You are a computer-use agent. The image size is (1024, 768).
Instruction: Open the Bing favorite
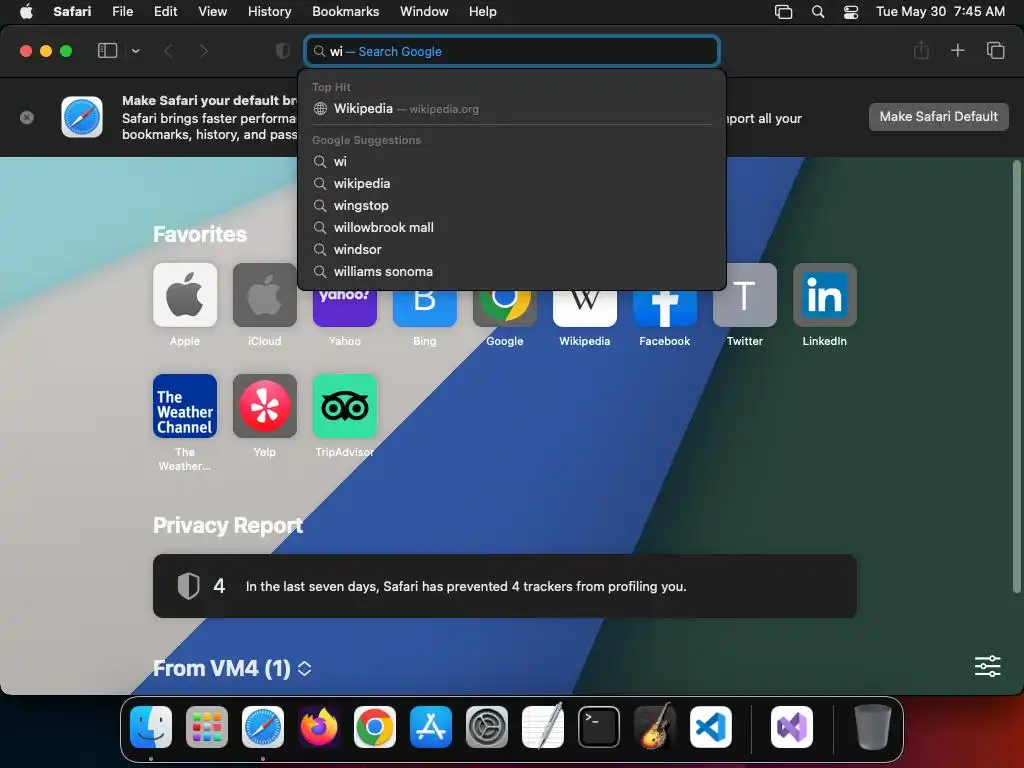pos(424,308)
